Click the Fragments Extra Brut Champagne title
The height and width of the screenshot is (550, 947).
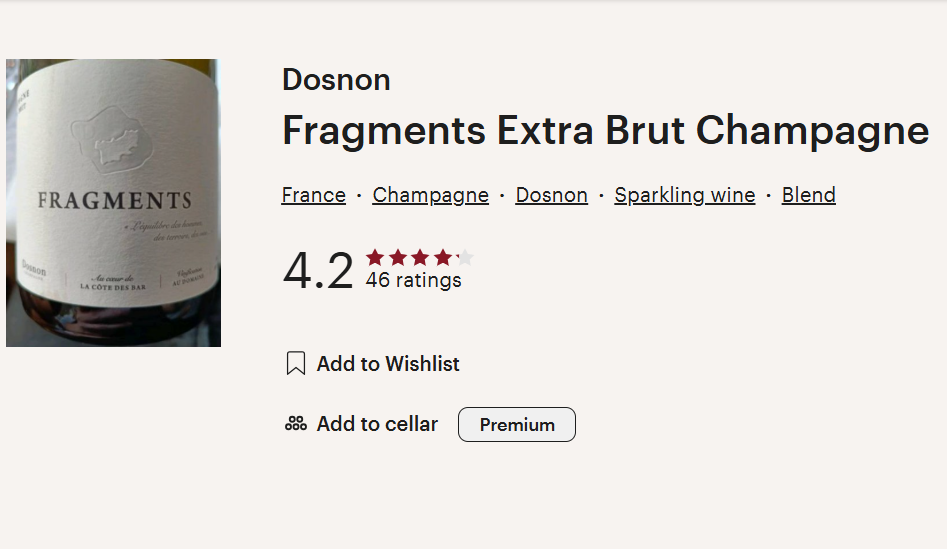[x=606, y=130]
